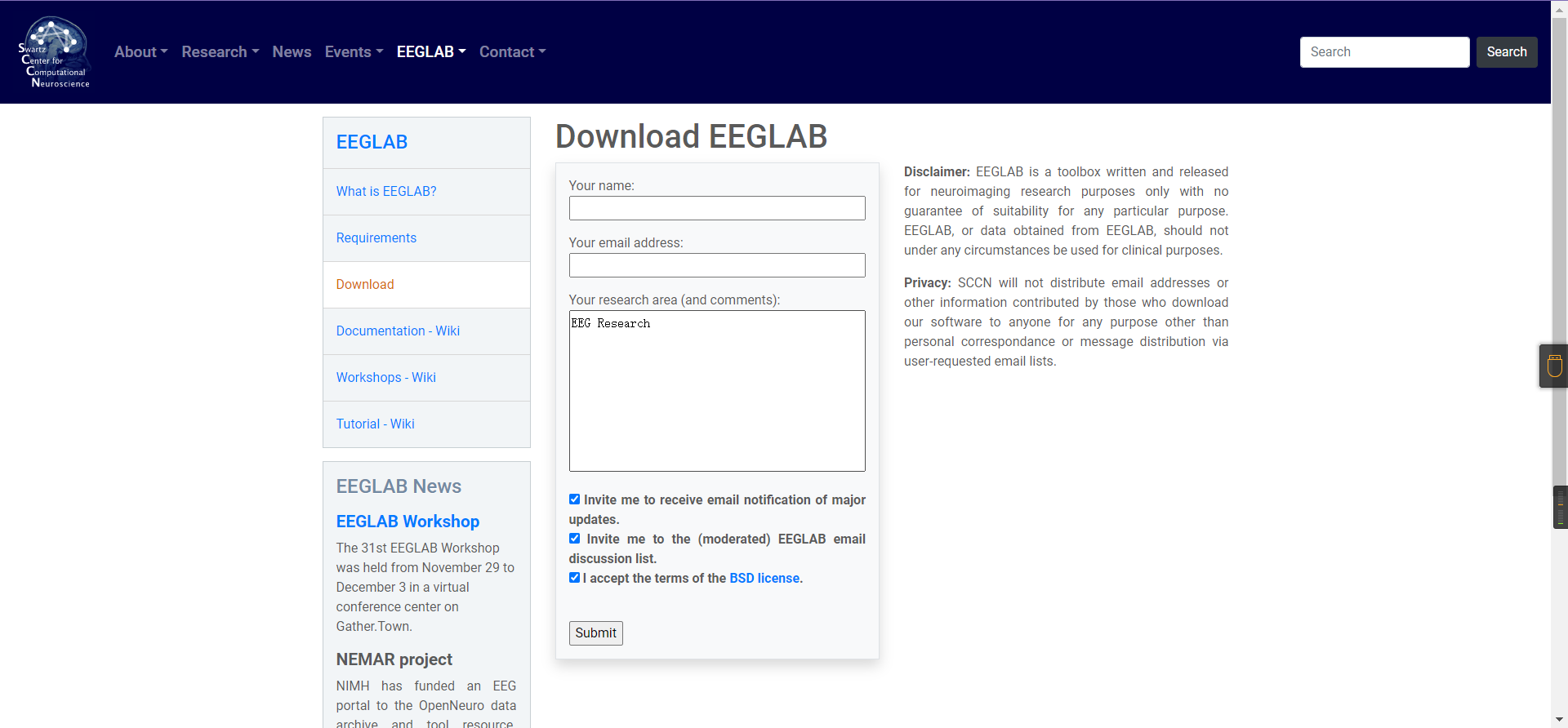Click the Privacy paragraph text
The image size is (1568, 728).
[x=1066, y=322]
